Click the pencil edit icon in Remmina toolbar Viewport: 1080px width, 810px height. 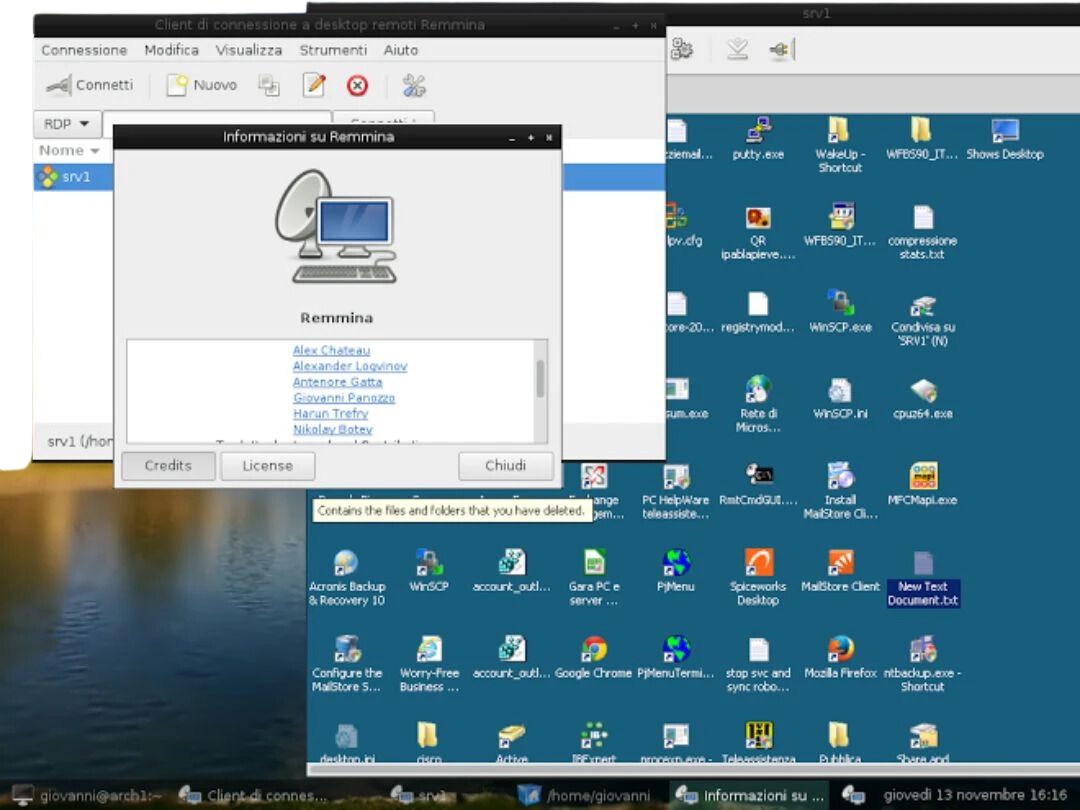314,85
